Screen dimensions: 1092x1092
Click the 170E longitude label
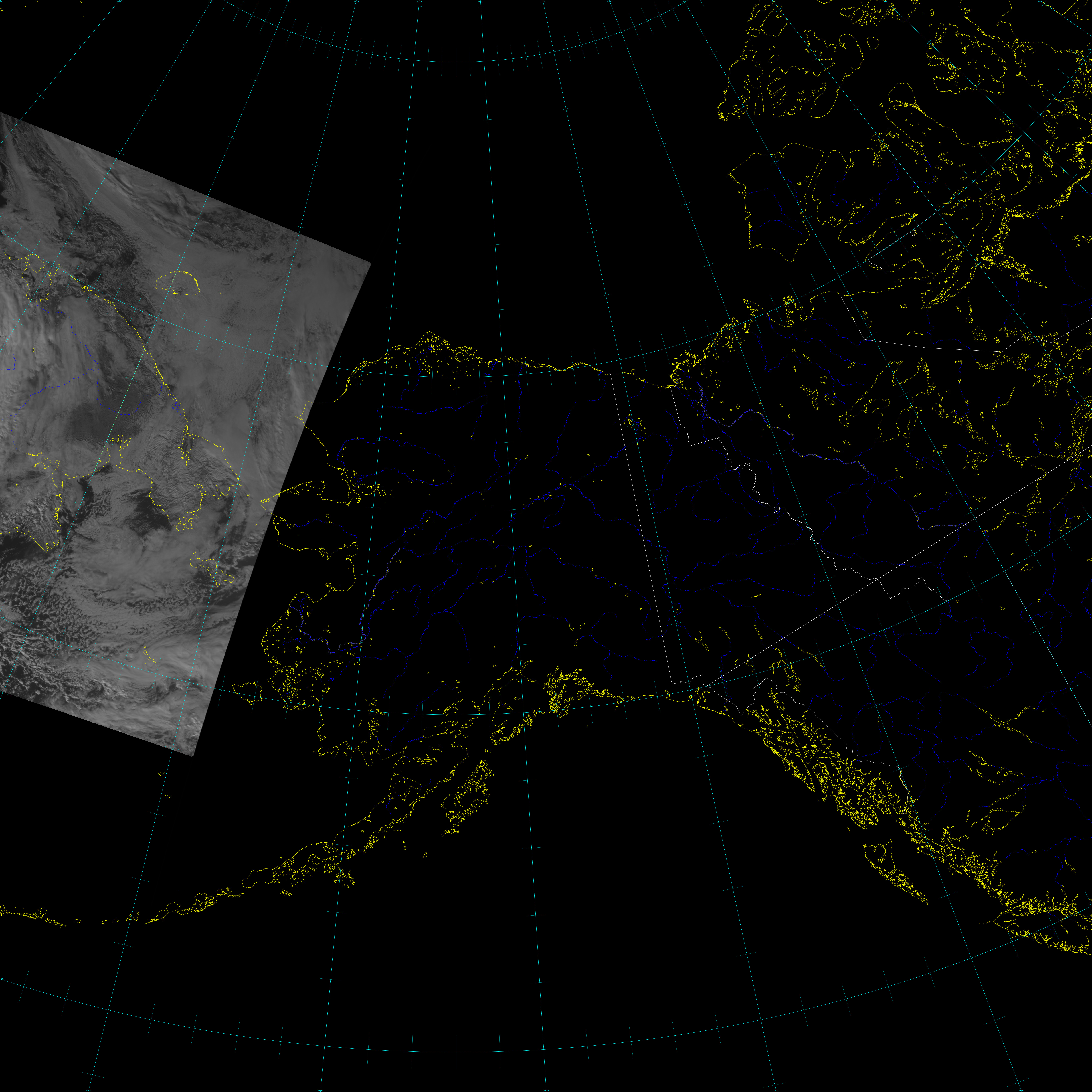pos(211,2)
